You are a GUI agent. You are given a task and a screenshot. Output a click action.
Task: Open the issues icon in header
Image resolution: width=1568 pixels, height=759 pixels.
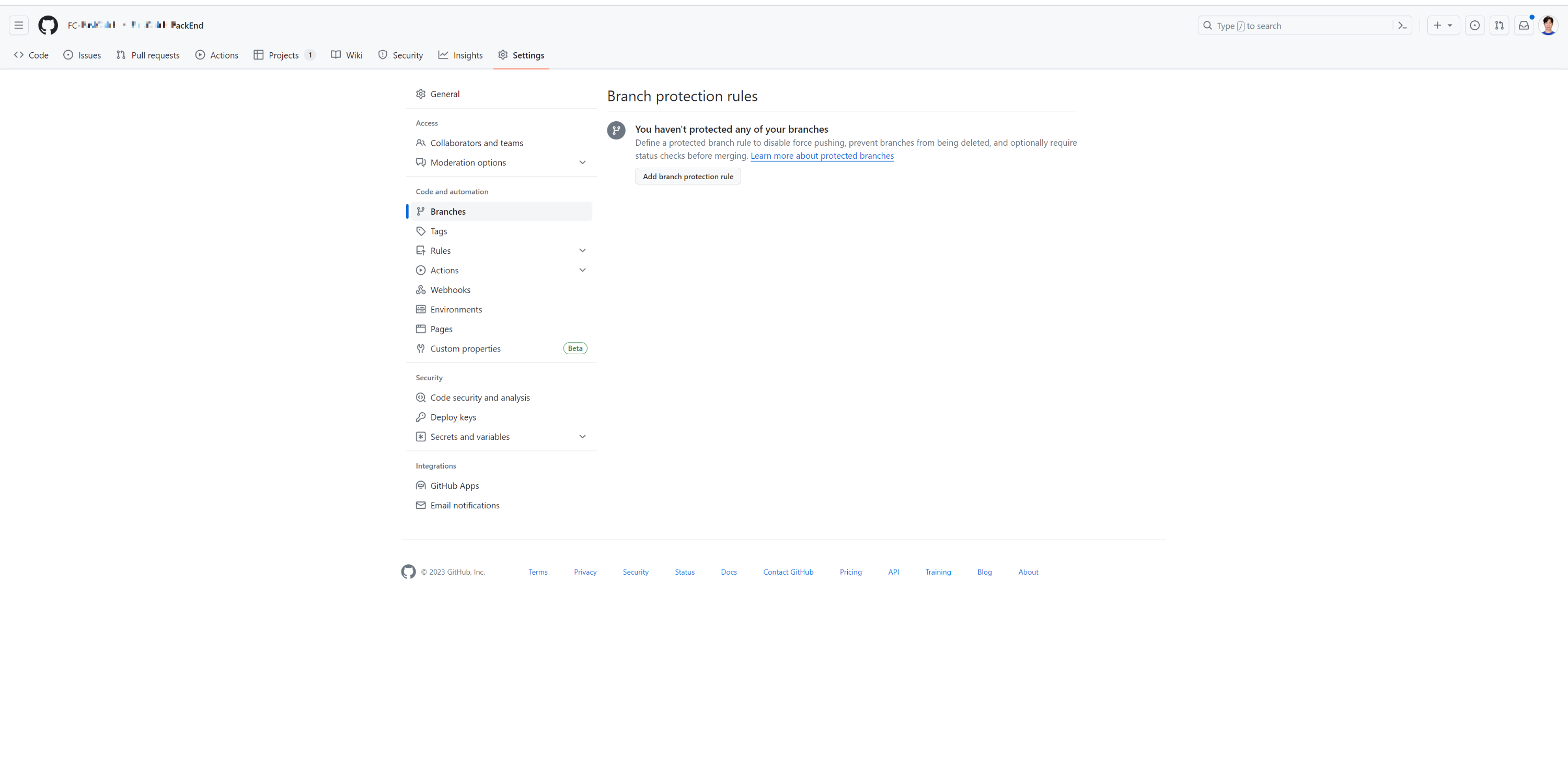pos(1474,26)
